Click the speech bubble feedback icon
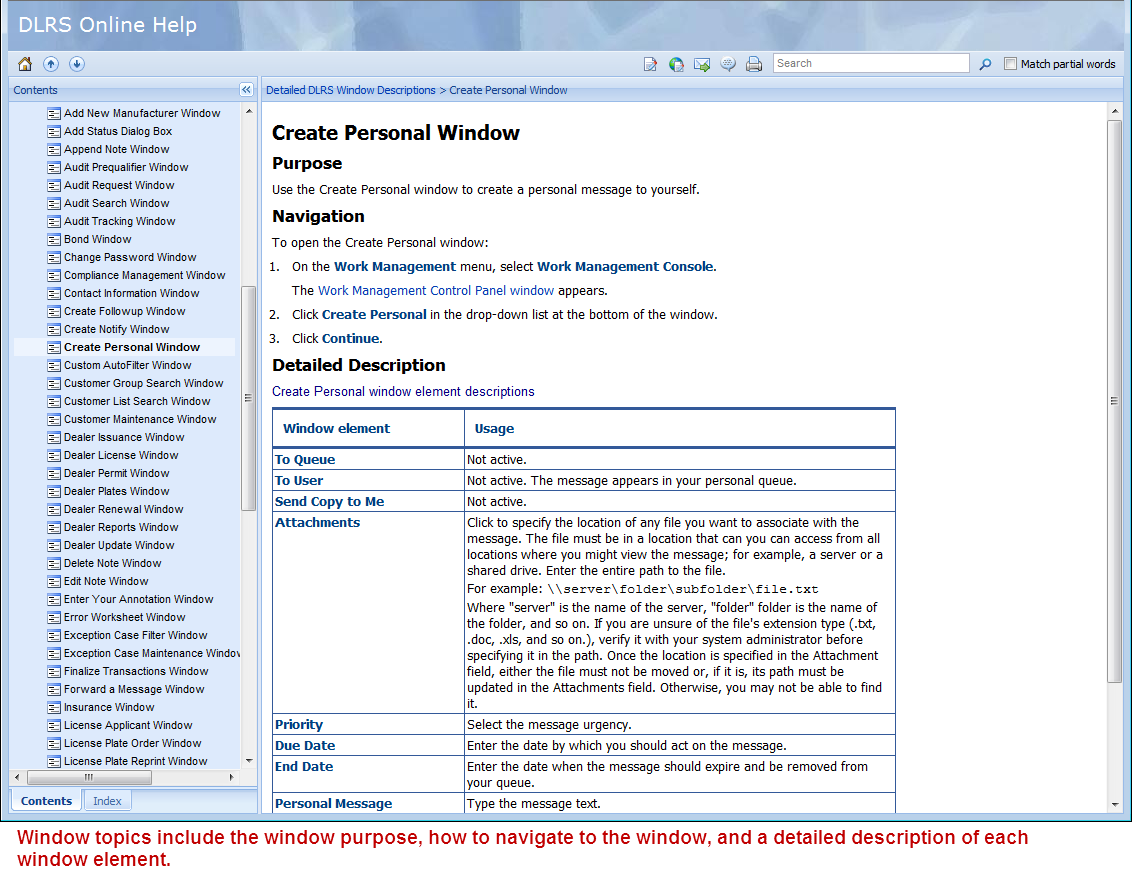This screenshot has height=873, width=1132. point(728,64)
